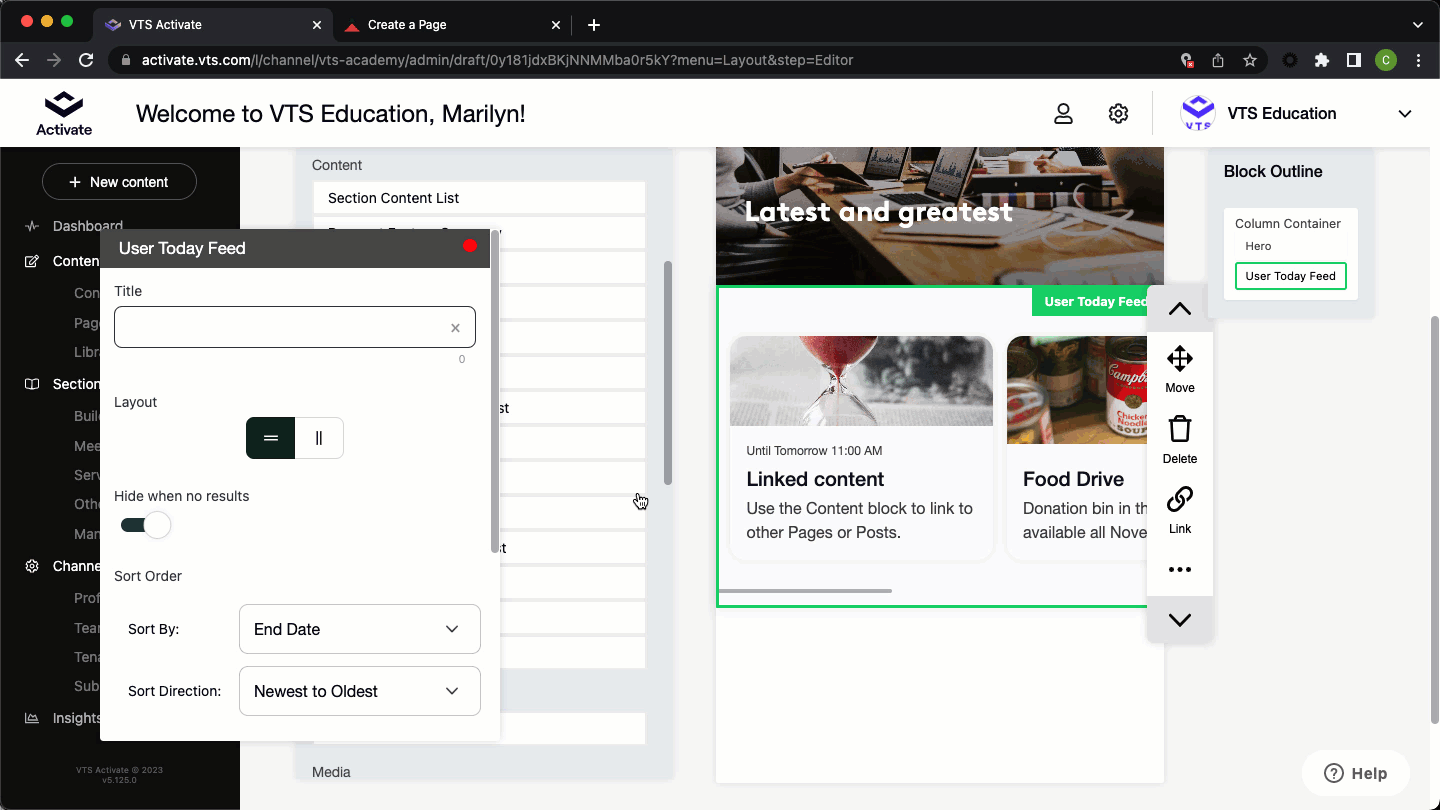Open the Food Drive card
Screen dimensions: 1440x810
[x=1077, y=448]
